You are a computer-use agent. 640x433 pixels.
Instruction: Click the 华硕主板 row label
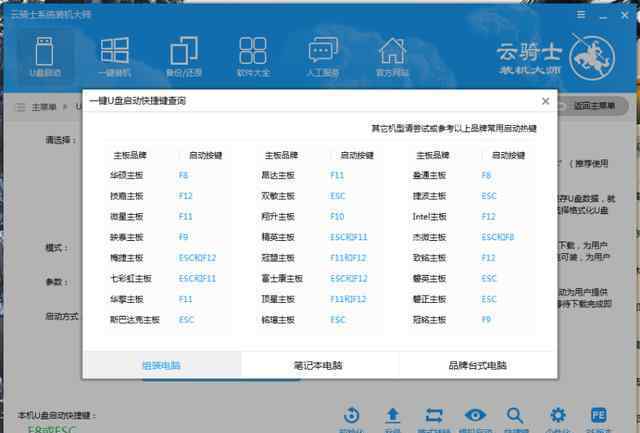coord(127,175)
